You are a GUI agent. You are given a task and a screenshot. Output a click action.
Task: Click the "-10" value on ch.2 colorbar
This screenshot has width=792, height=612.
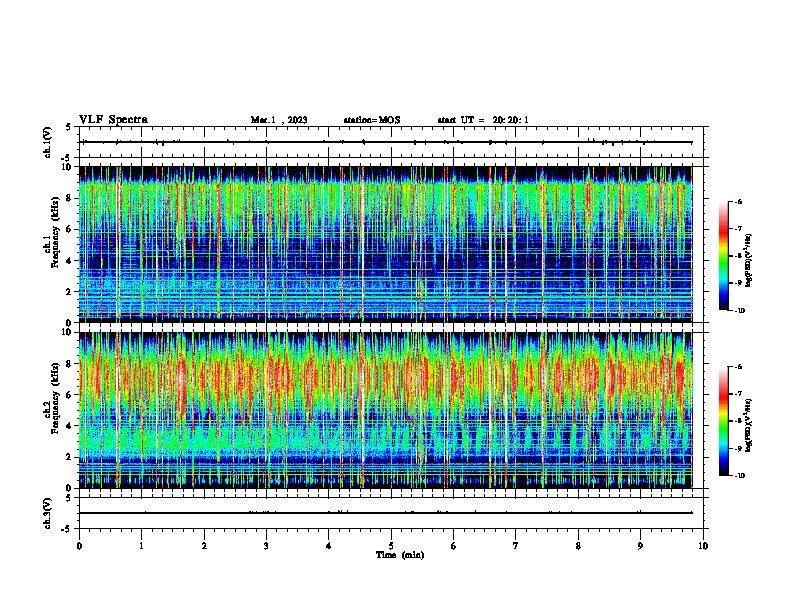(740, 476)
